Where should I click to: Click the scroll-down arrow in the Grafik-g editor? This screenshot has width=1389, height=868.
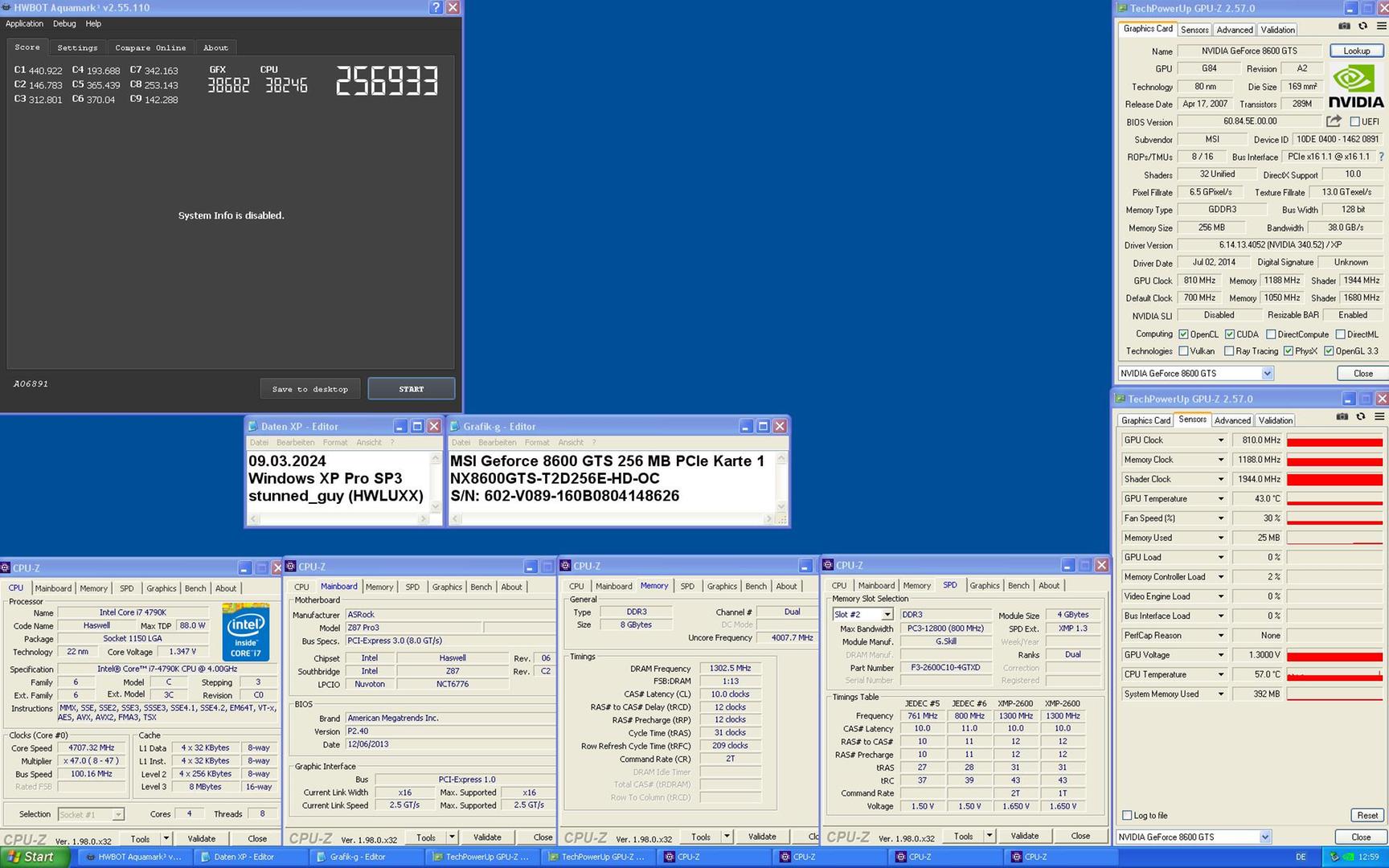tap(780, 506)
